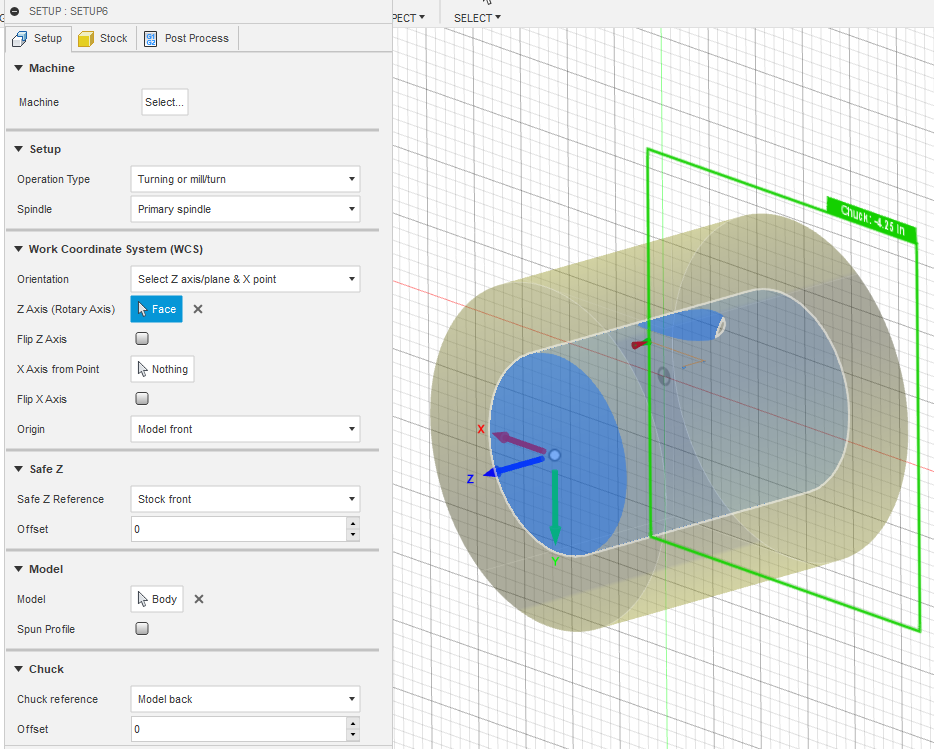Screen dimensions: 934x749
Task: Click the Chuck: -4.25 in label
Action: [x=872, y=220]
